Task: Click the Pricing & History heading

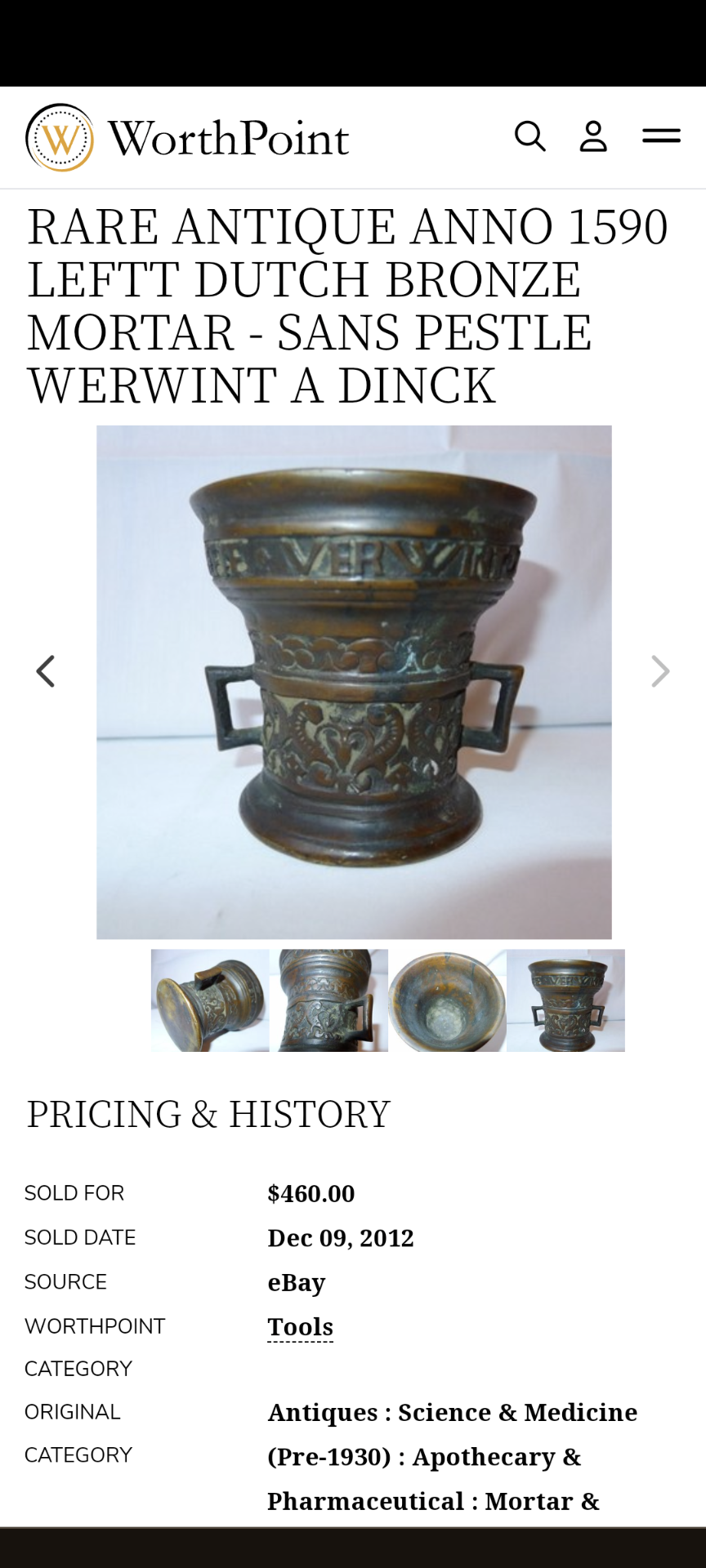Action: point(208,1114)
